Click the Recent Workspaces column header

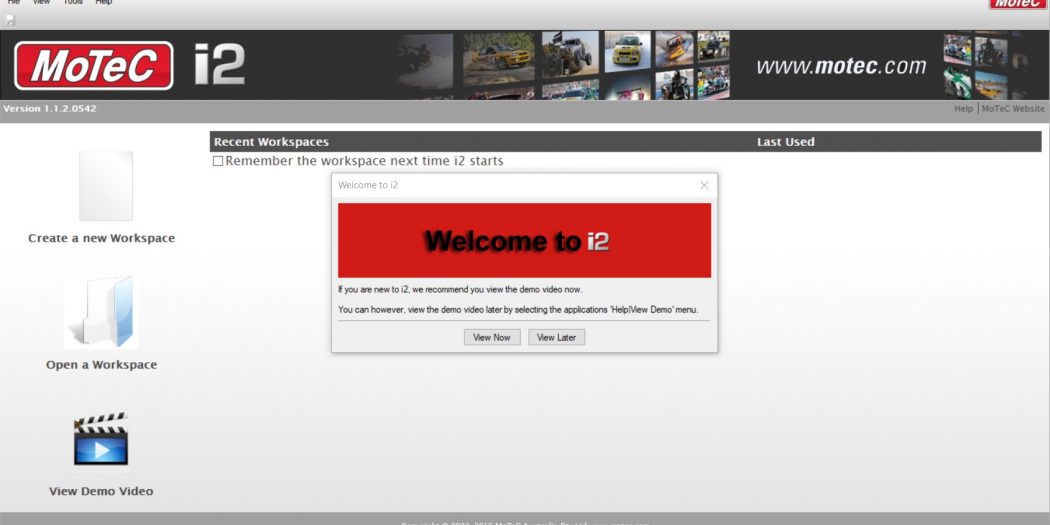[x=271, y=142]
